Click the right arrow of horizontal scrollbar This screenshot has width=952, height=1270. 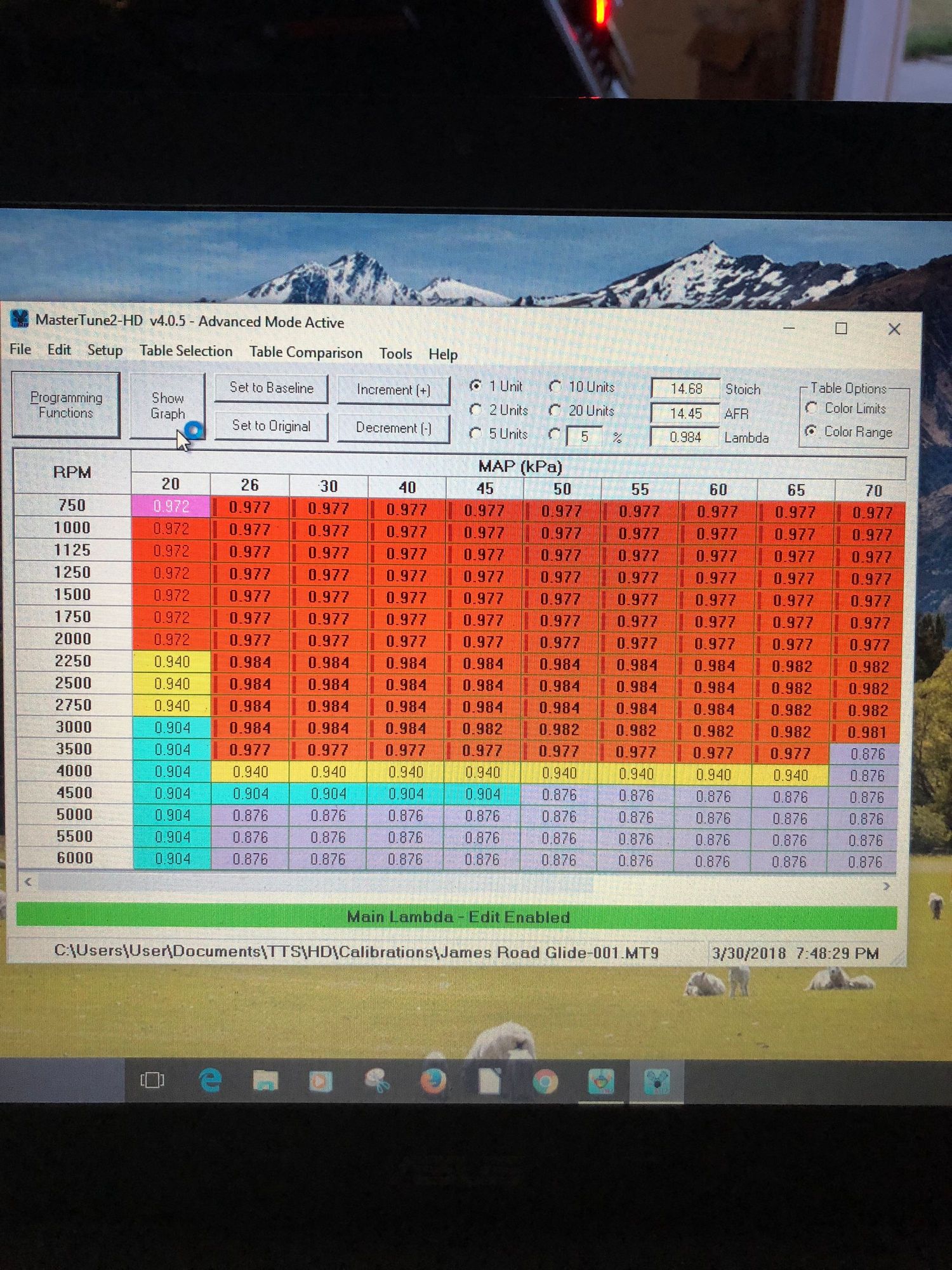tap(886, 886)
